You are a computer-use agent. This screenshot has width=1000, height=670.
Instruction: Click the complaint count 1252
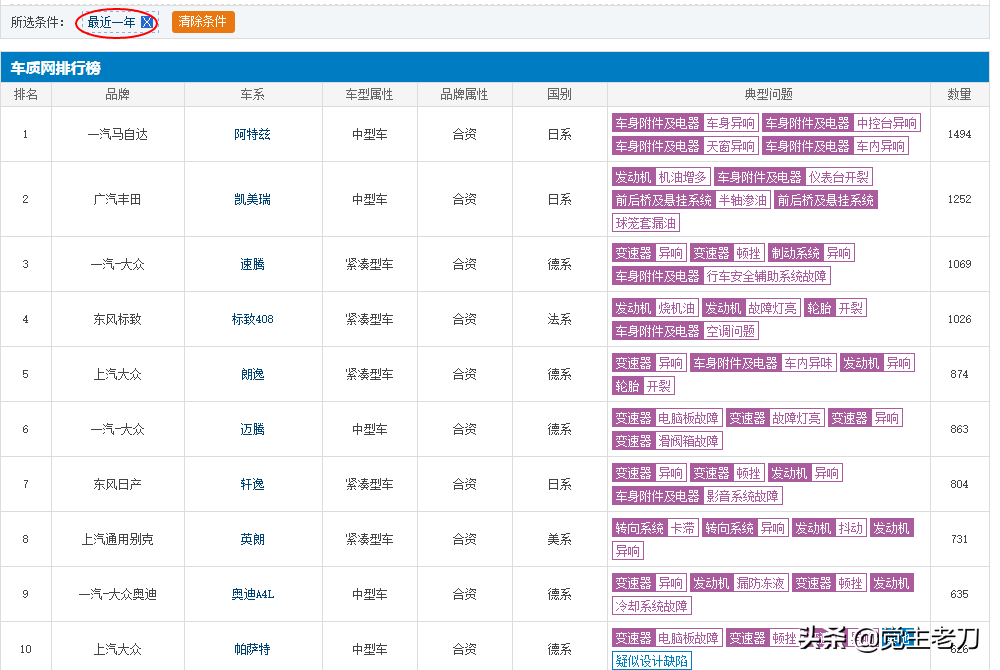[x=959, y=200]
